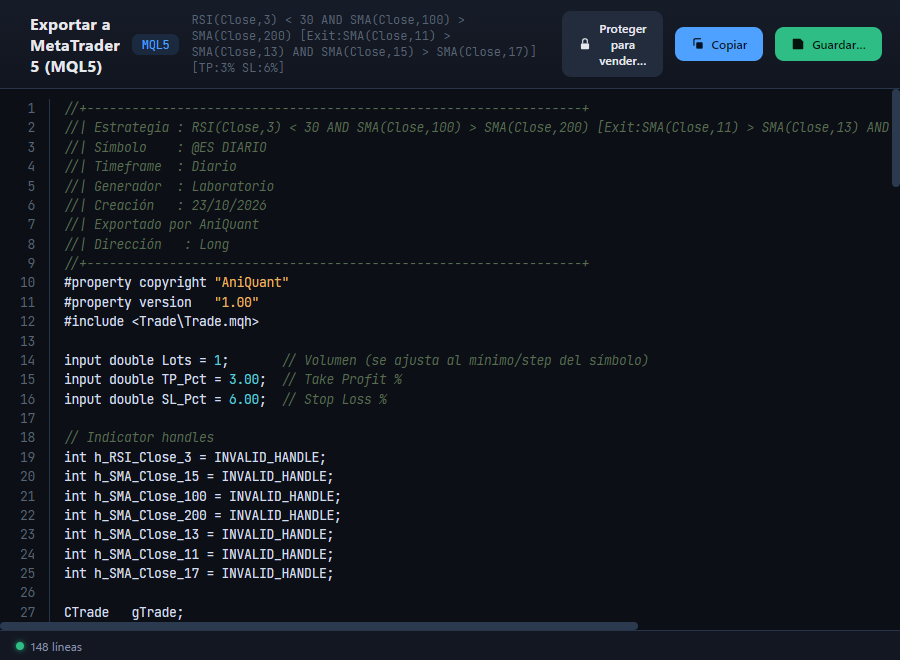Click the "int h_SMA_Close_200" declaration line
Viewport: 900px width, 660px height.
pos(202,515)
